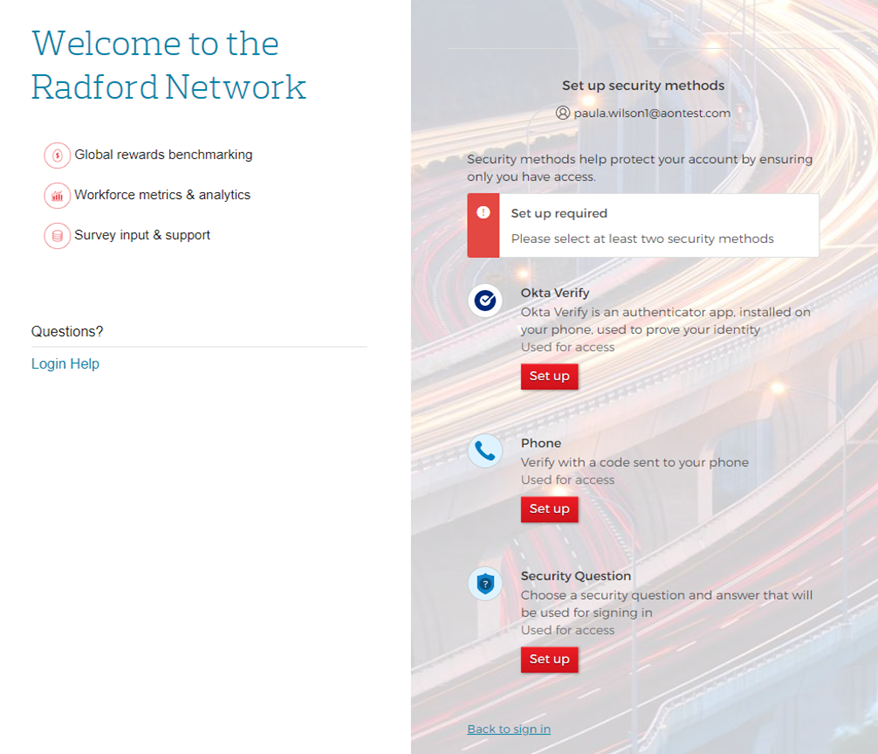Click the red alert exclamation icon
This screenshot has width=878, height=754.
pyautogui.click(x=483, y=213)
